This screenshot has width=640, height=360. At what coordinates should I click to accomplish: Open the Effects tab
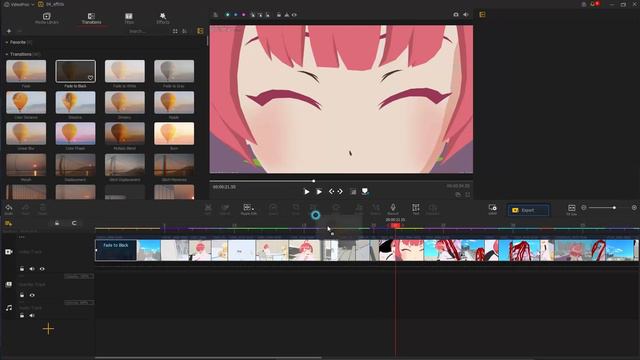[x=162, y=18]
